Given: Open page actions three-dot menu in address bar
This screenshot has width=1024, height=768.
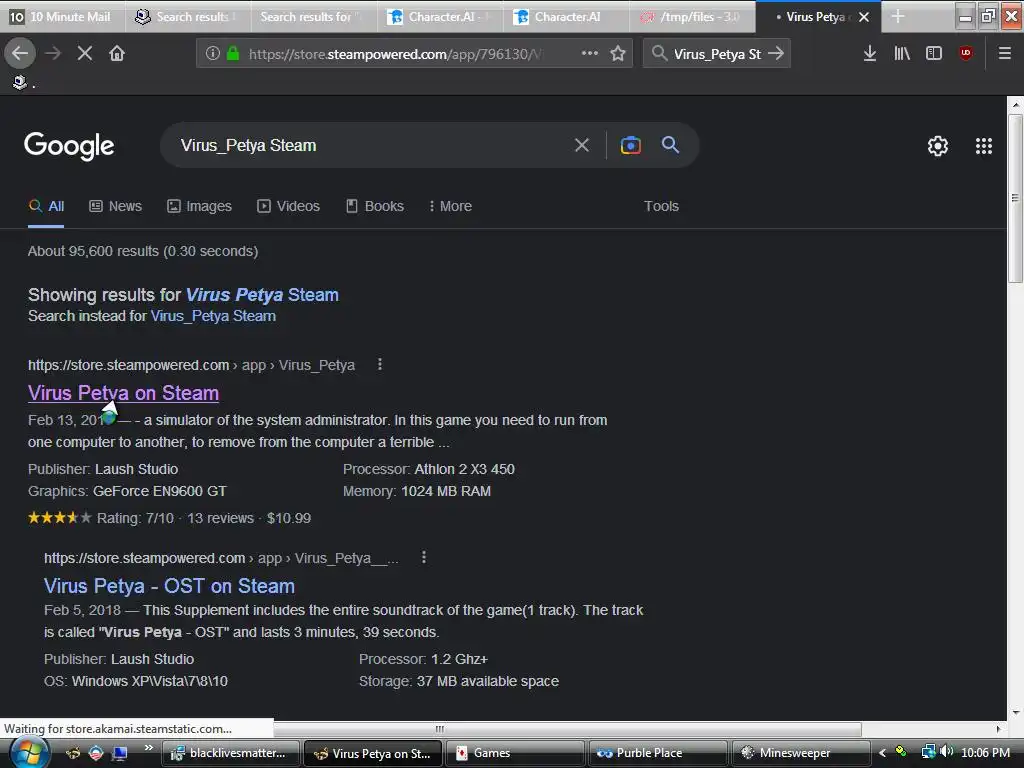Looking at the screenshot, I should tap(590, 54).
